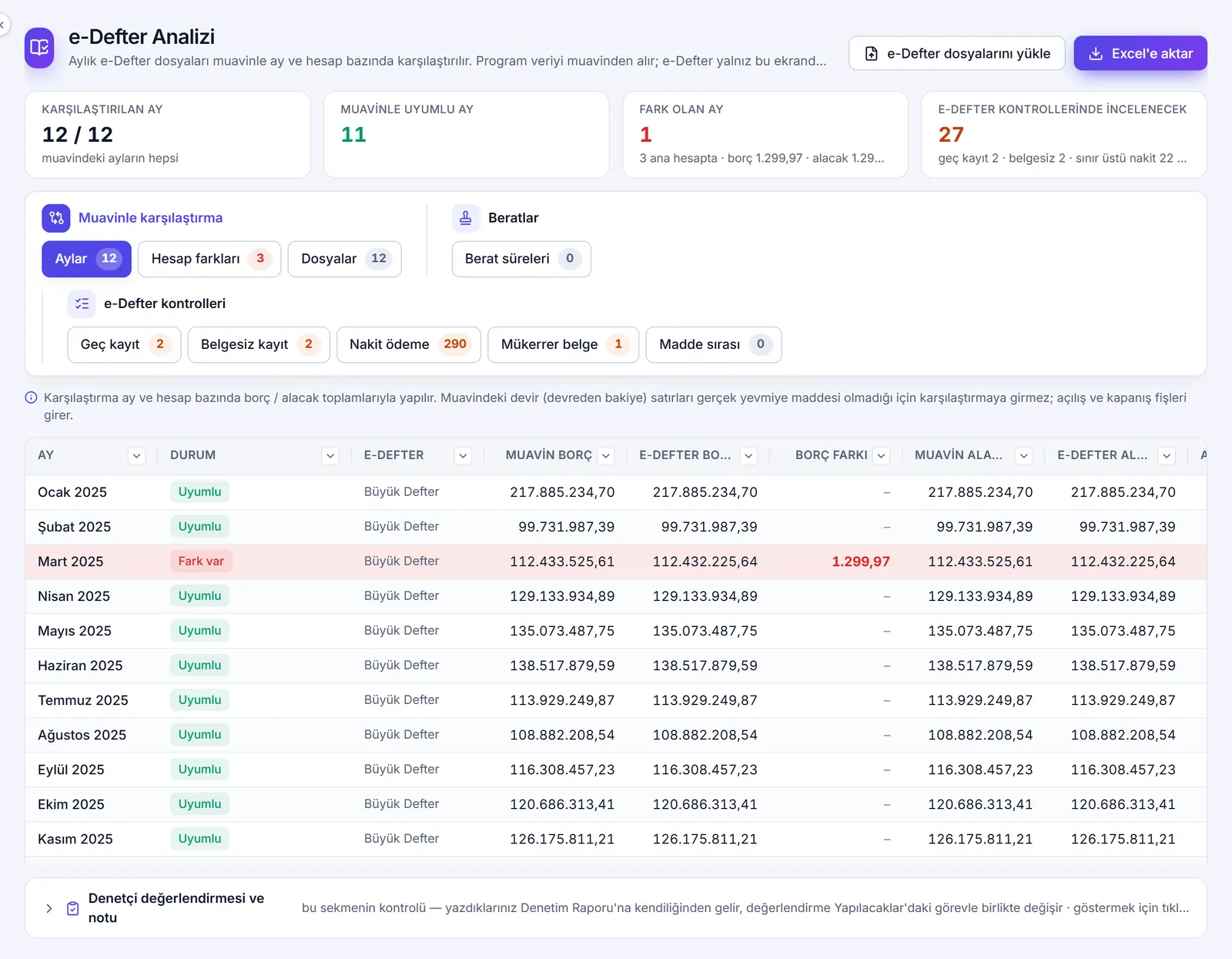Screen dimensions: 1232x959
Task: Click the MUAVİNLE UYUMLU AY summary card
Action: click(x=467, y=135)
